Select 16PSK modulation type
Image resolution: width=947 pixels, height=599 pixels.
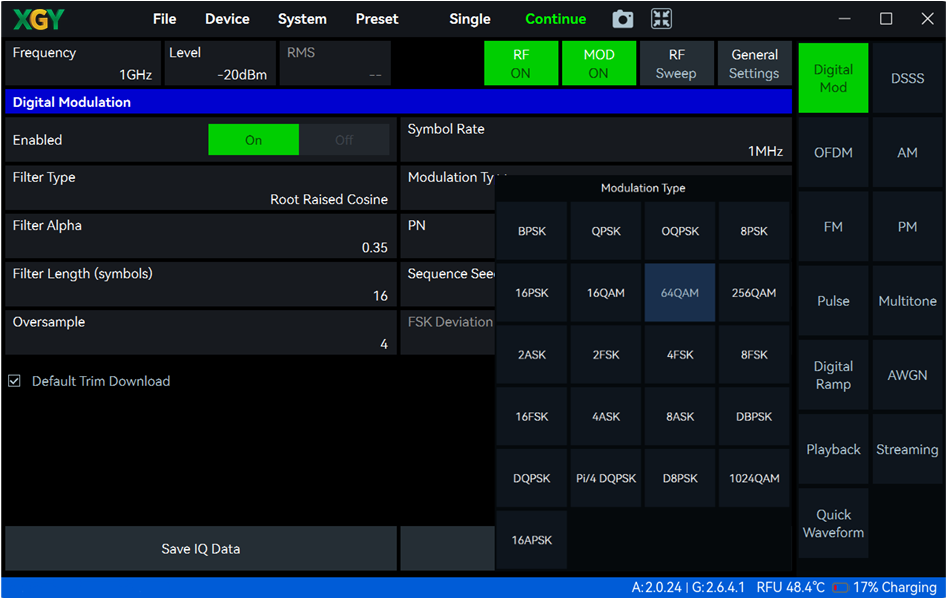point(531,293)
